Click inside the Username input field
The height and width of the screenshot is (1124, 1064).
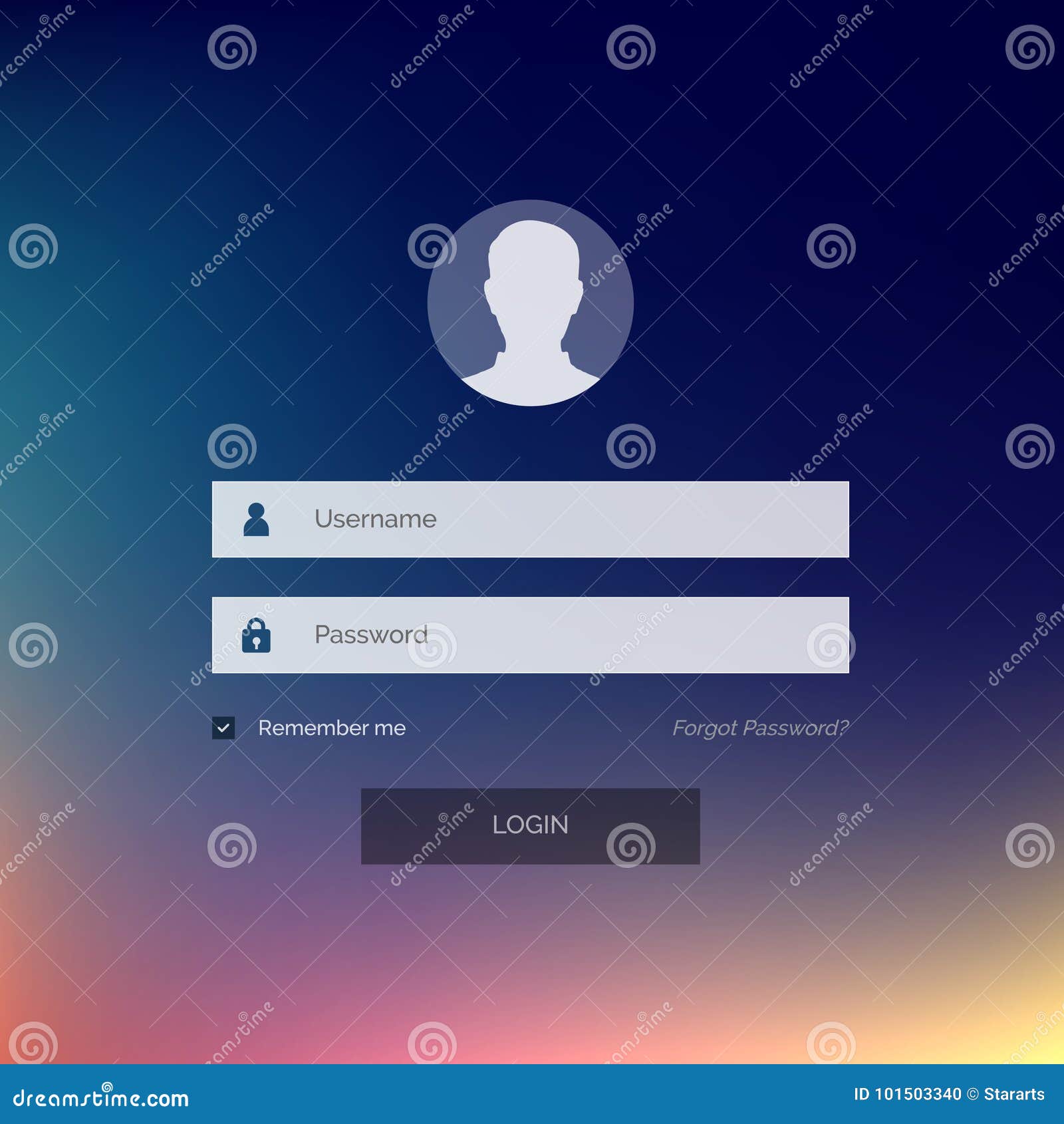(532, 517)
